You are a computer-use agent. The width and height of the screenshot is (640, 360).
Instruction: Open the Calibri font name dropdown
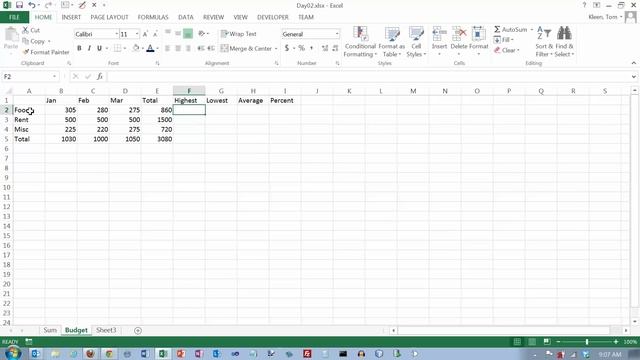pyautogui.click(x=116, y=34)
